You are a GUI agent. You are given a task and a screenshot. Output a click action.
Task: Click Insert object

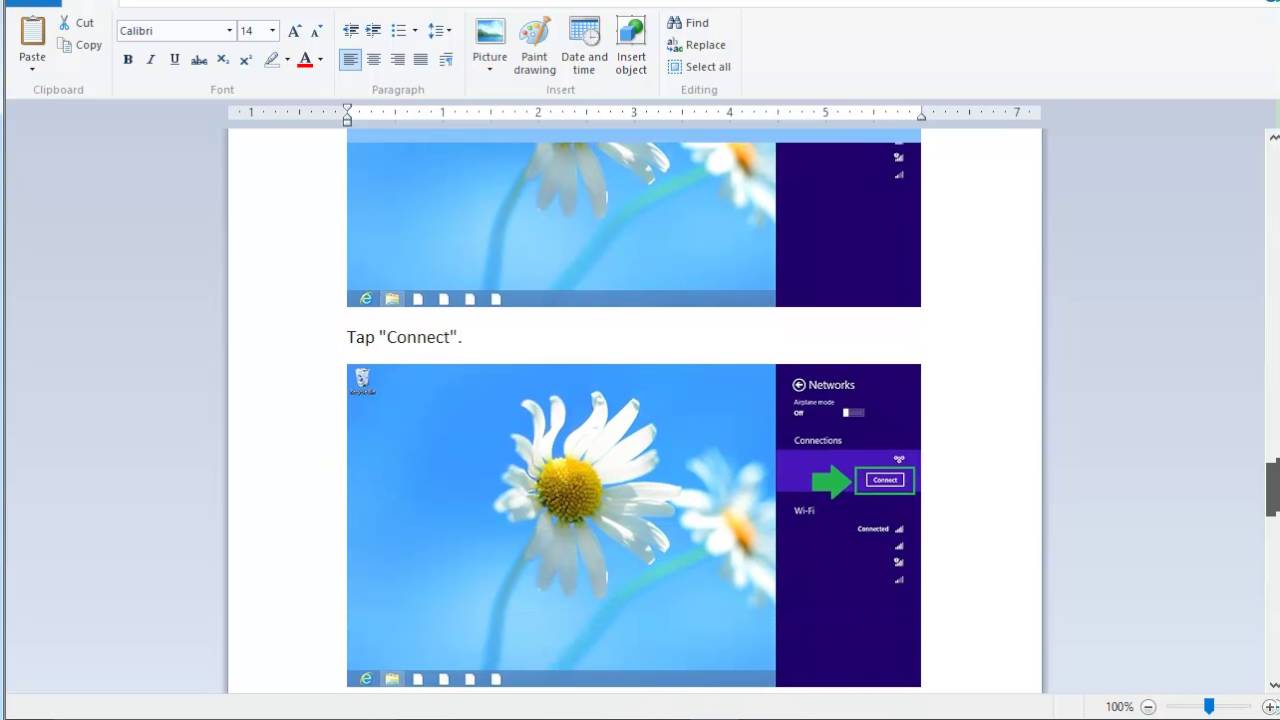(x=631, y=46)
